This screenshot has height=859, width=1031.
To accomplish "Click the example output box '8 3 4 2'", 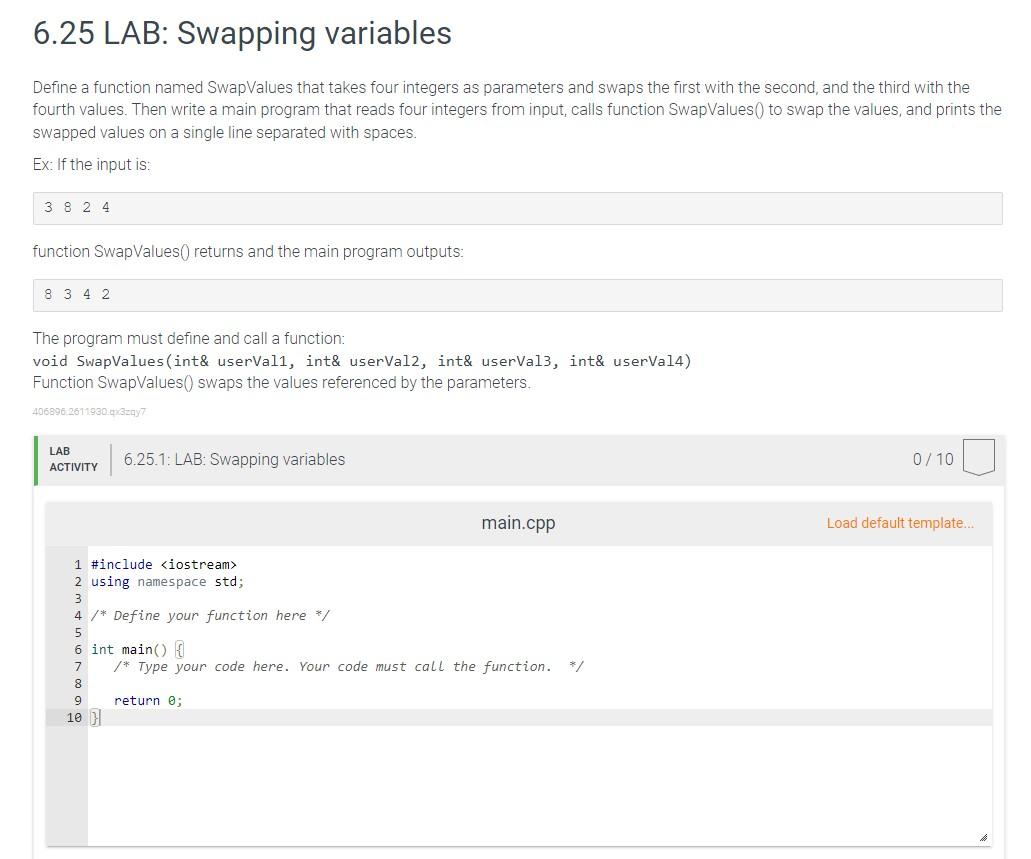I will coord(517,295).
